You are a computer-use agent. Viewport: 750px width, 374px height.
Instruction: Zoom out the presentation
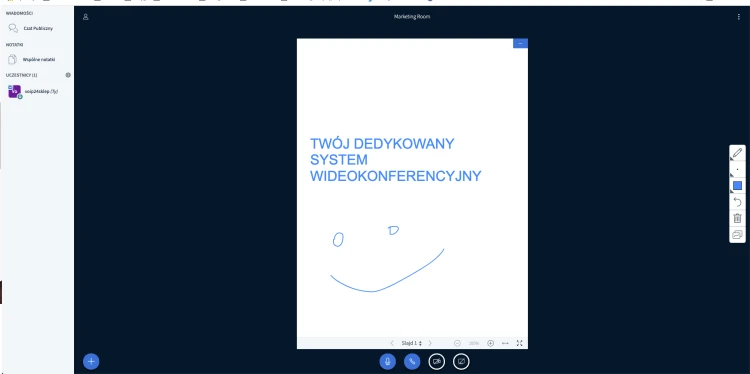457,343
